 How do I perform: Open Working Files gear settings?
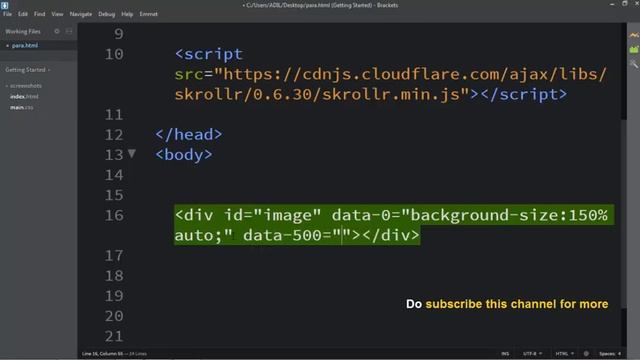click(57, 31)
